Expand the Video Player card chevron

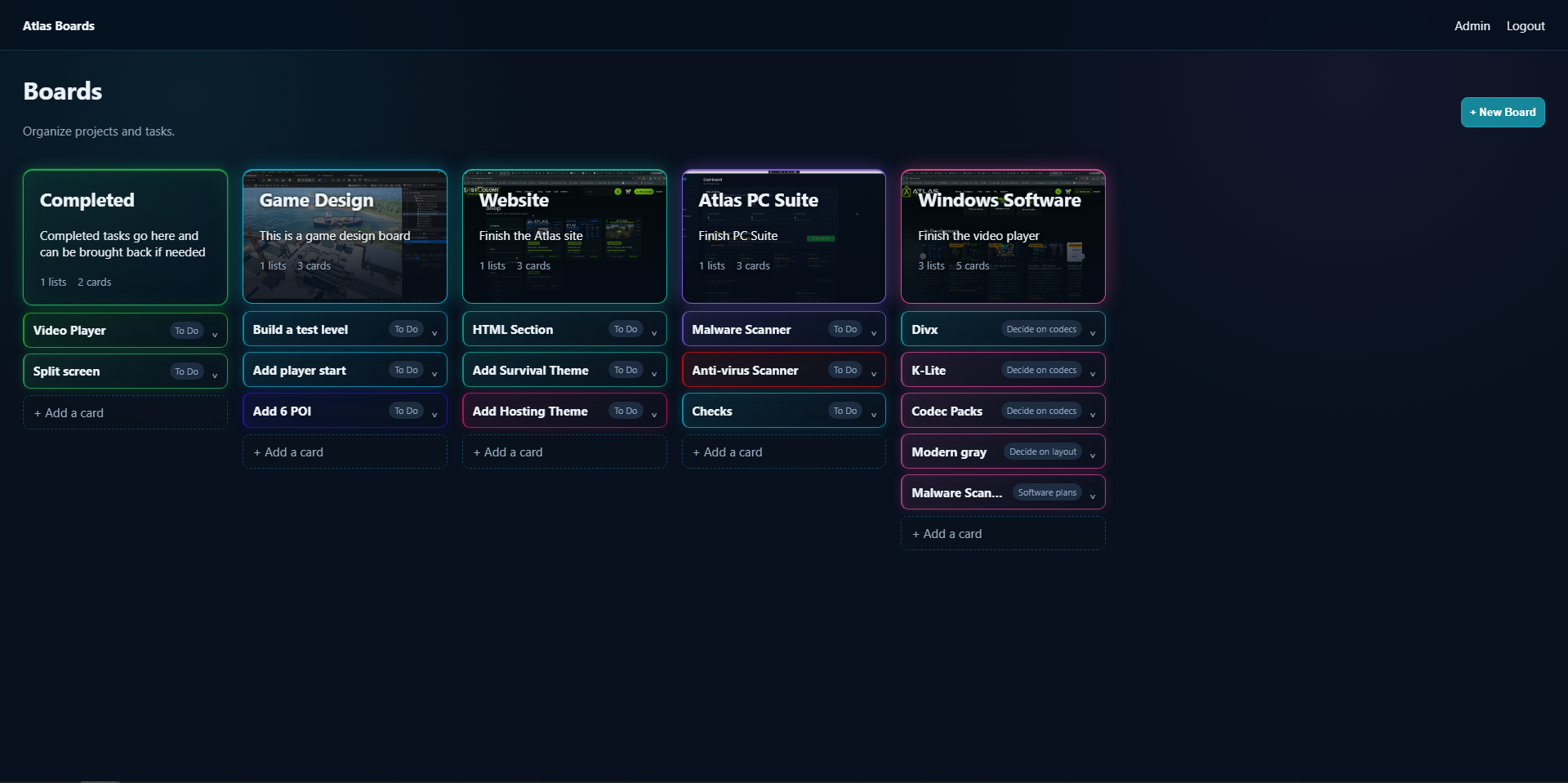(x=215, y=333)
